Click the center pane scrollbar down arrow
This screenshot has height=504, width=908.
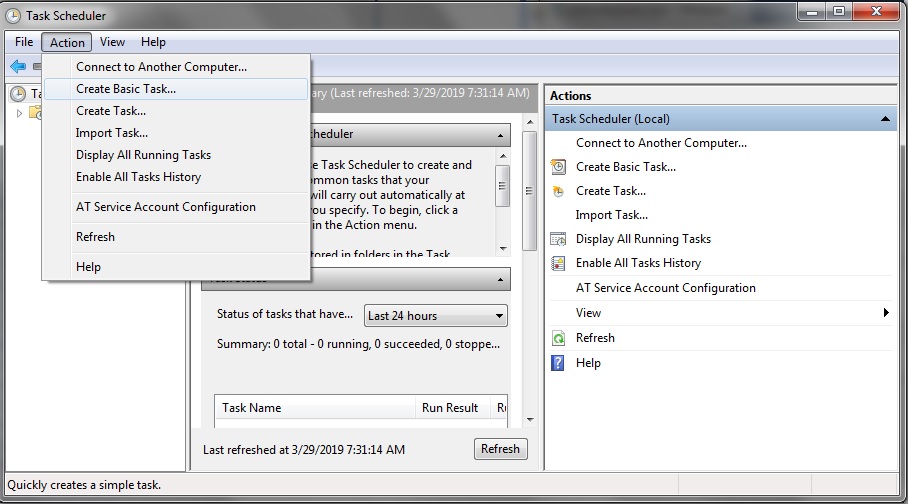[x=530, y=419]
